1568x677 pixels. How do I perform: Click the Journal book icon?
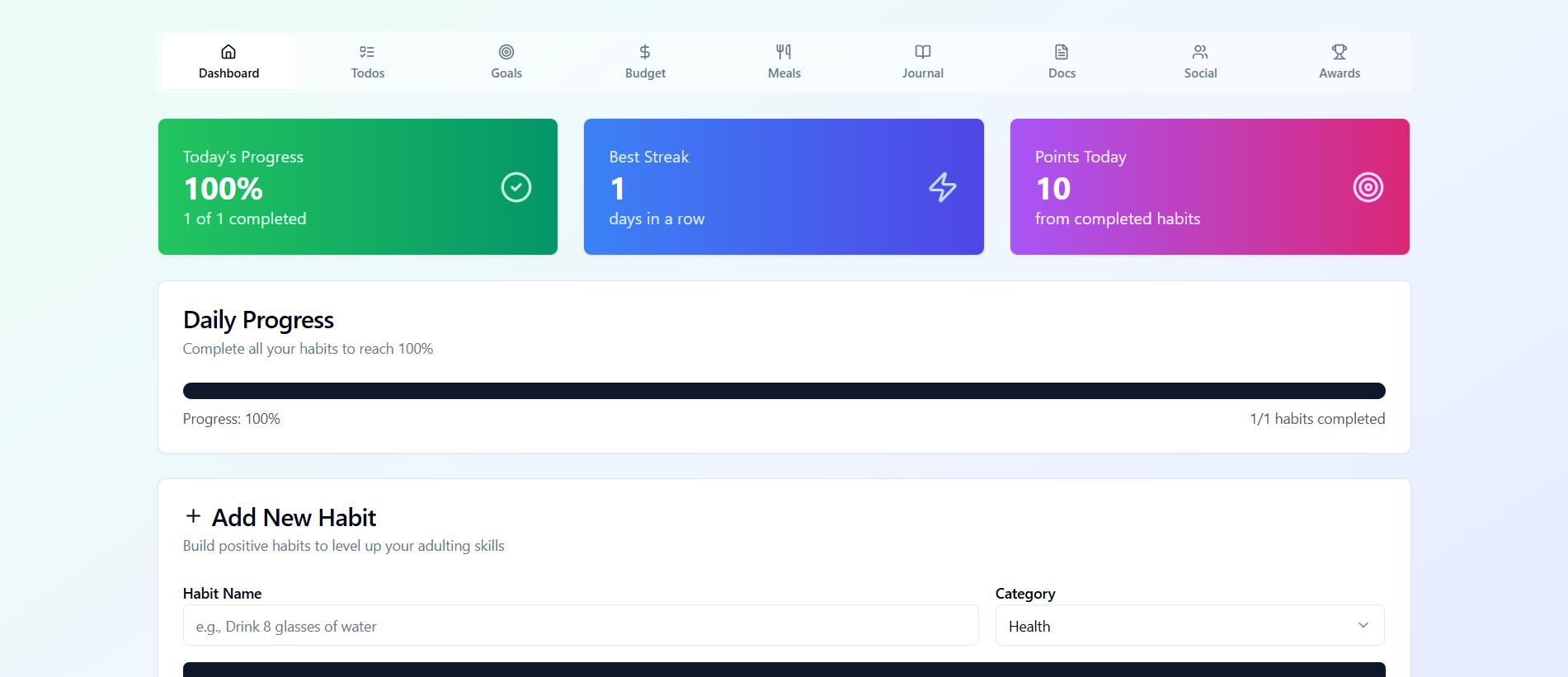[923, 52]
